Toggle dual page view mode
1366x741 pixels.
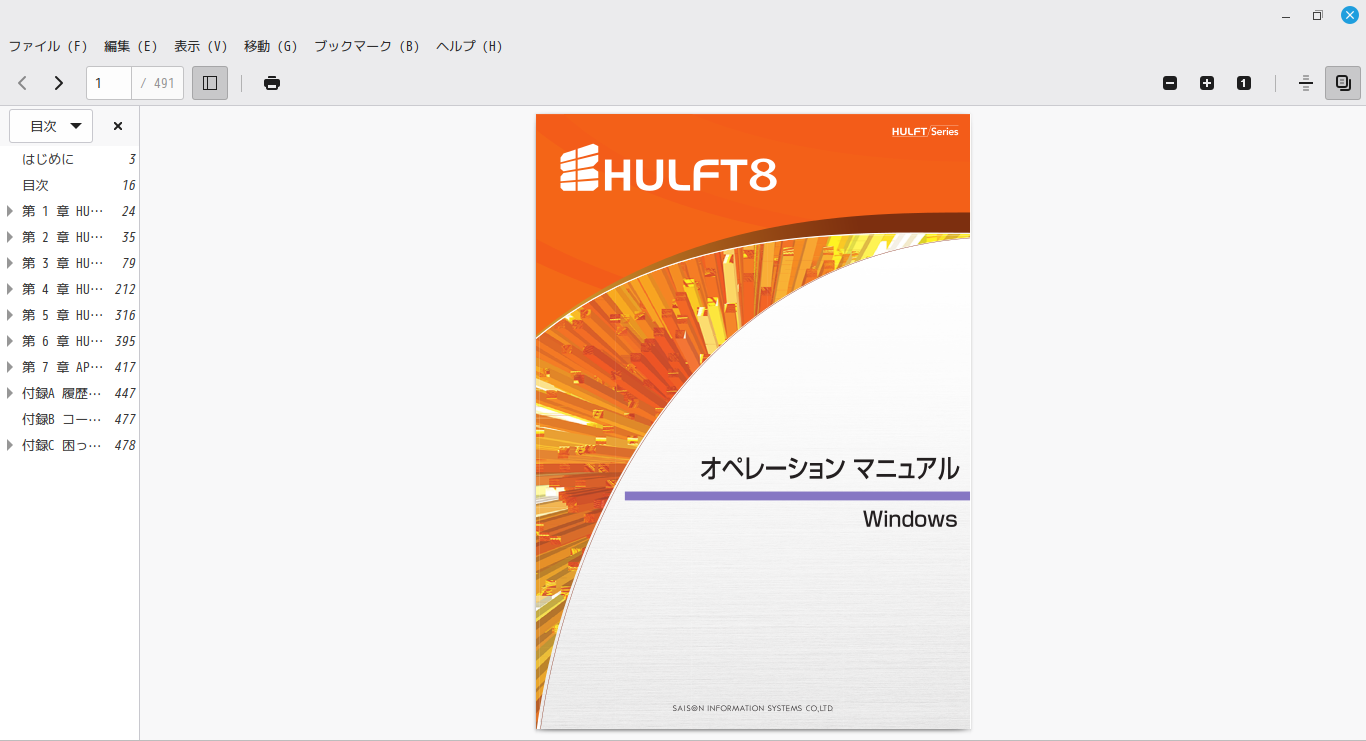pos(1343,83)
